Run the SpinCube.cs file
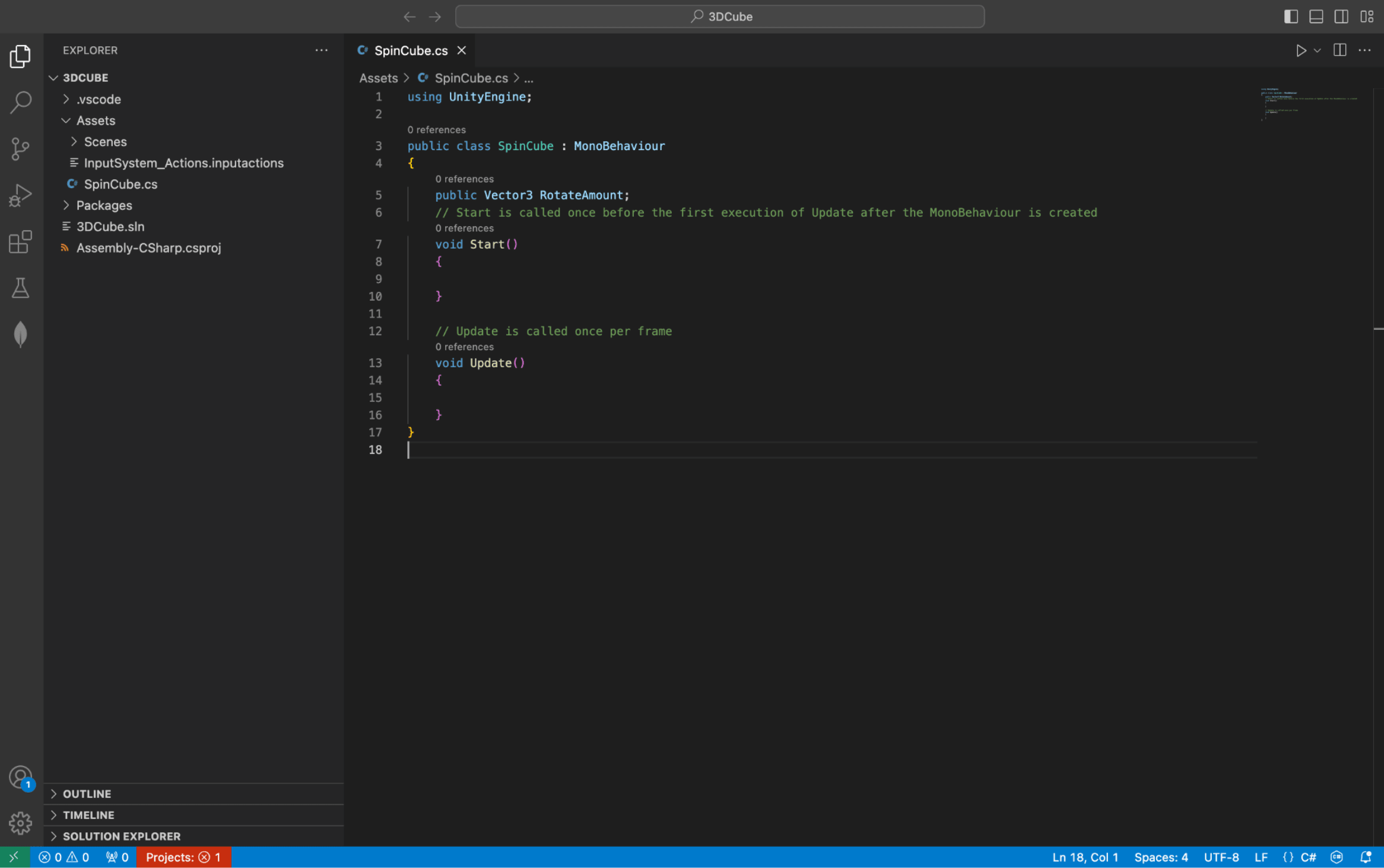The height and width of the screenshot is (868, 1384). pos(1301,50)
